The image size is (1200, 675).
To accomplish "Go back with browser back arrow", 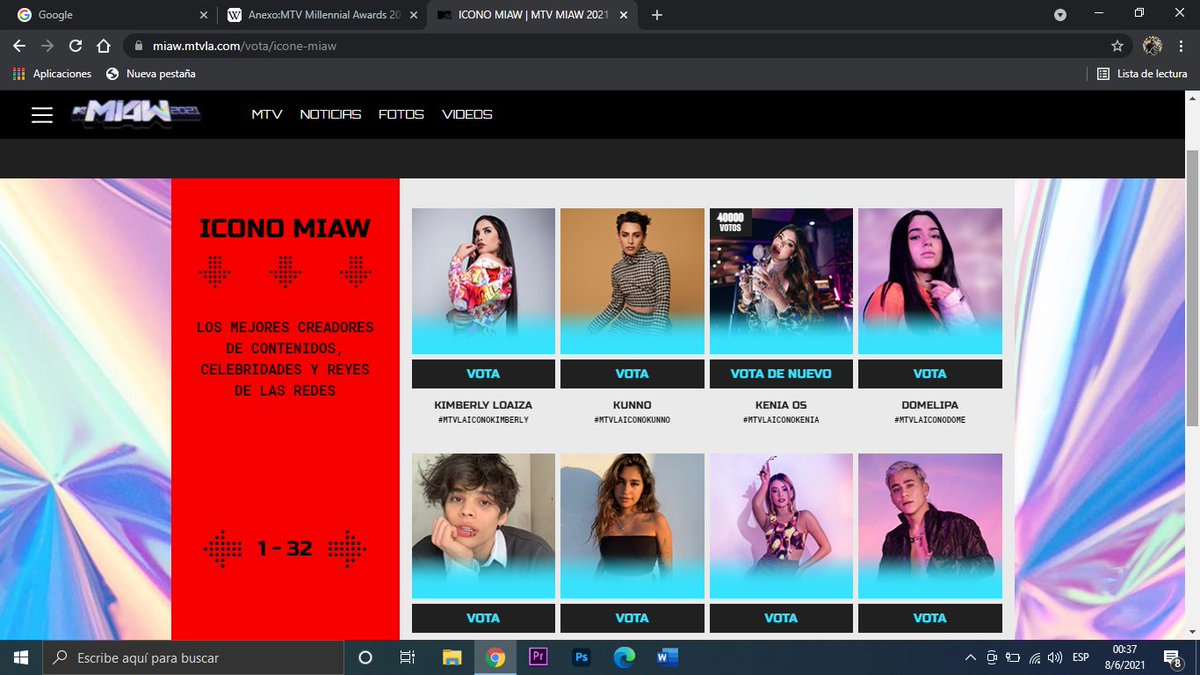I will [x=19, y=46].
